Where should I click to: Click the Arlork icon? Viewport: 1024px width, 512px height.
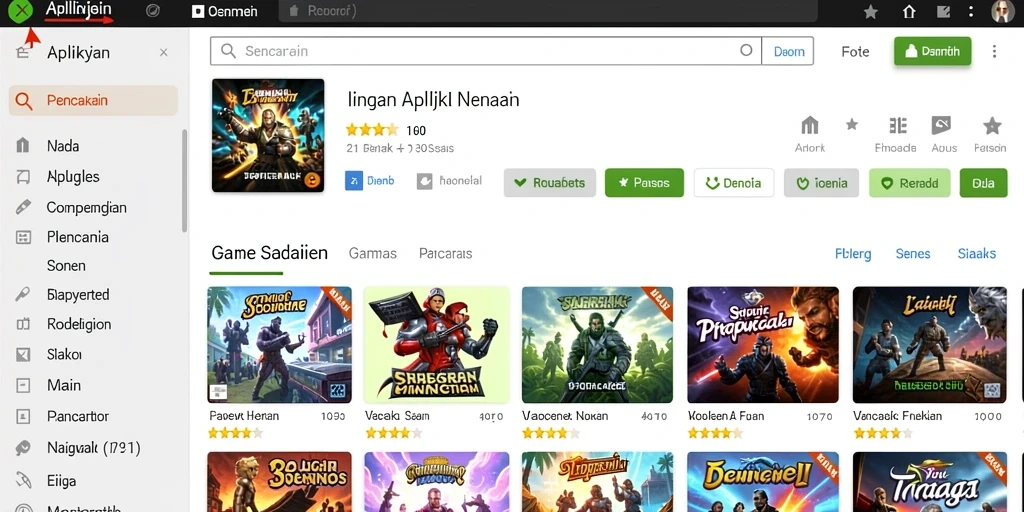[x=810, y=125]
